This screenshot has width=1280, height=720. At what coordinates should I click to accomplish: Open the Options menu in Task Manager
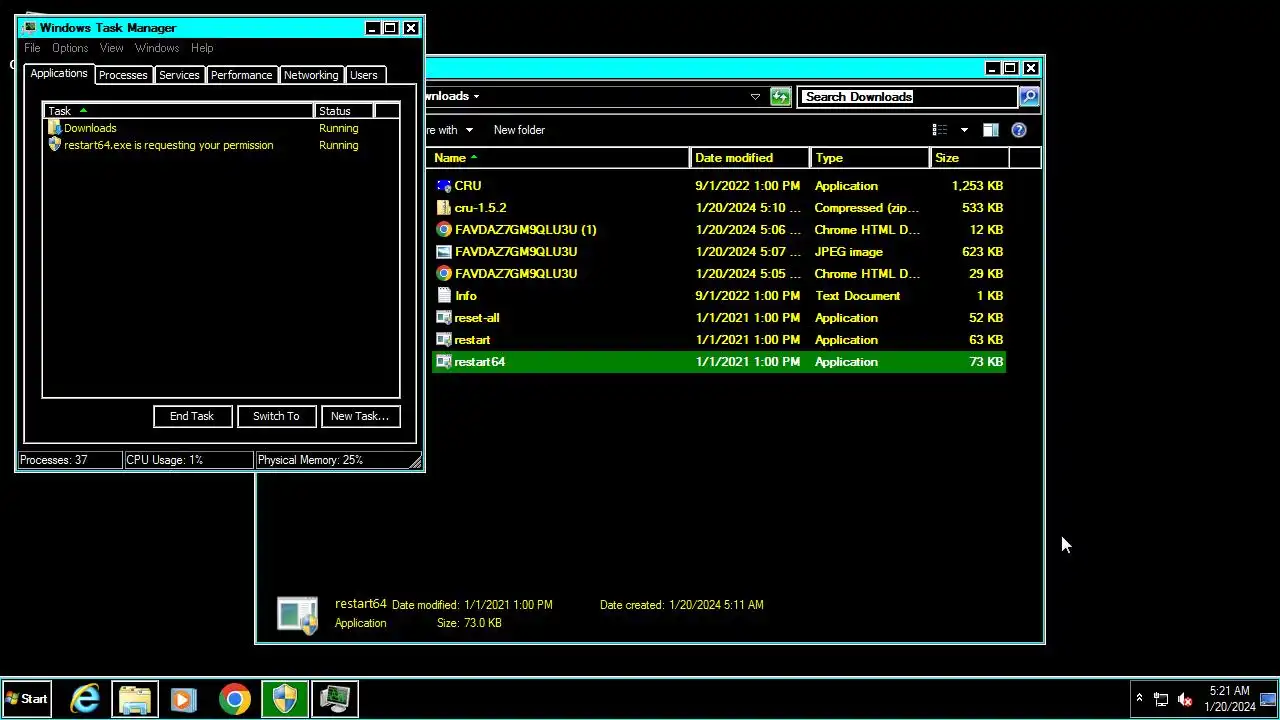tap(70, 48)
